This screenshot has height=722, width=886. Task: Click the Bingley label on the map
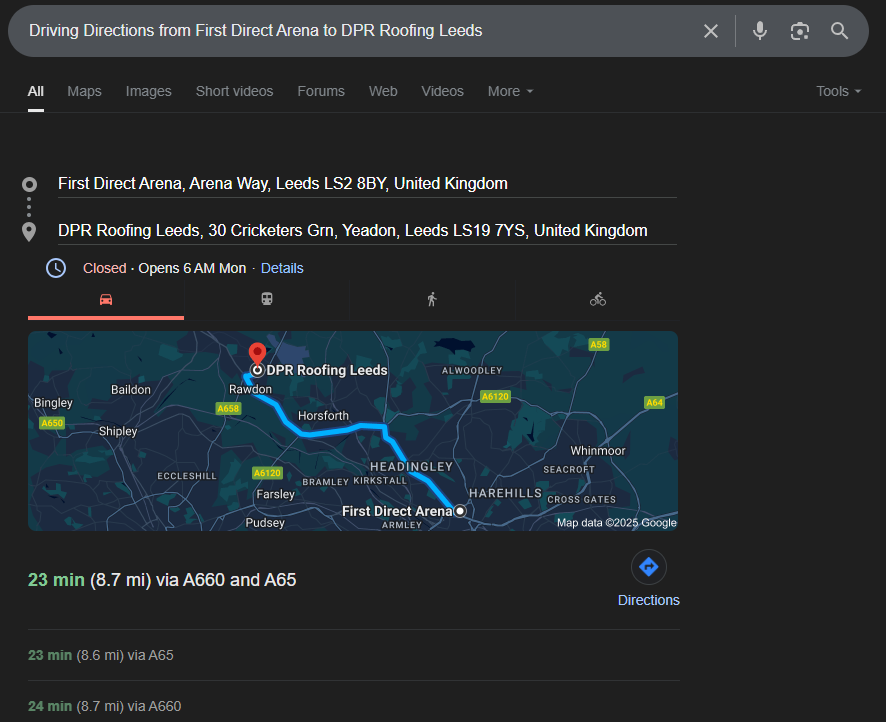click(x=53, y=403)
